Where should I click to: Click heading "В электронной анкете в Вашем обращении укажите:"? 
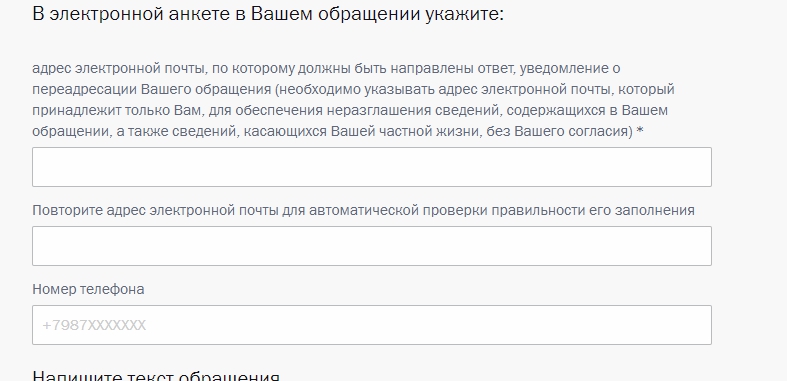click(x=268, y=14)
